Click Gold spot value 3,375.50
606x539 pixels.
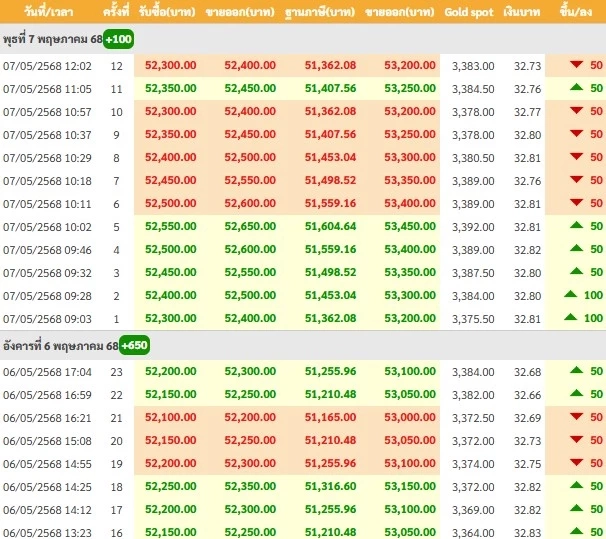469,318
